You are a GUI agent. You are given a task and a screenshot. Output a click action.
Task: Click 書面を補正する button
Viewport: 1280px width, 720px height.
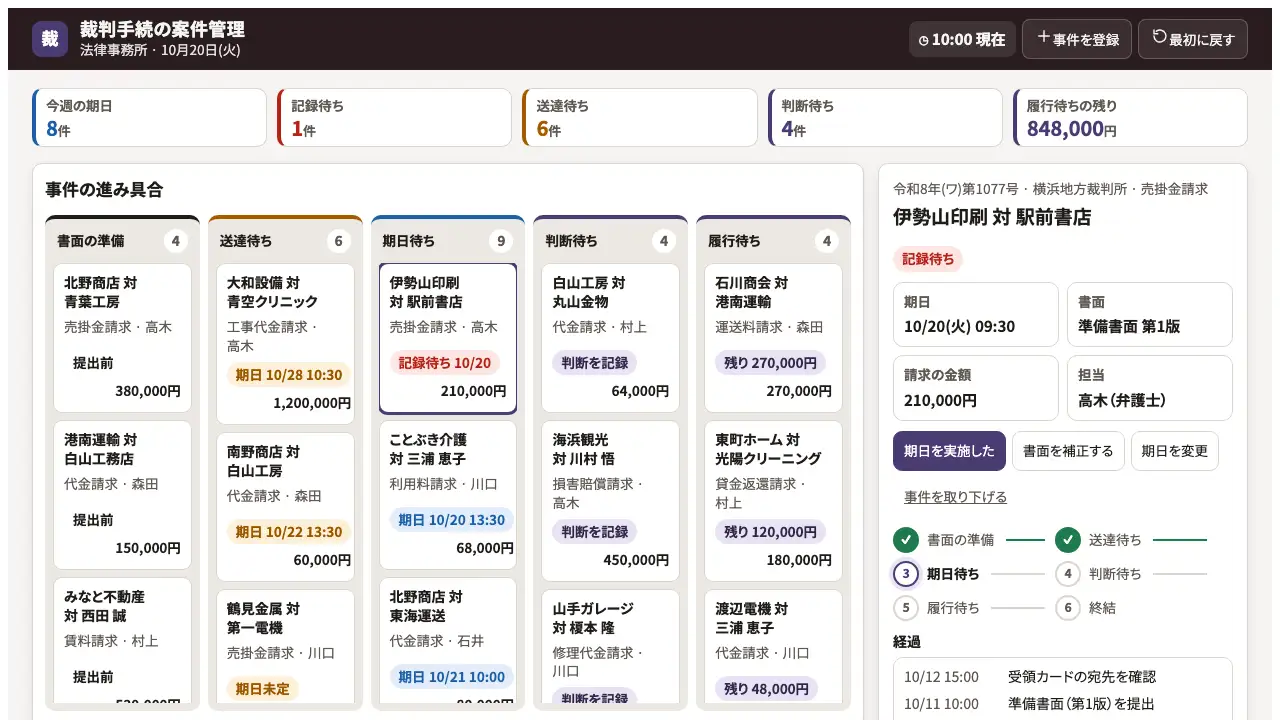click(1068, 451)
